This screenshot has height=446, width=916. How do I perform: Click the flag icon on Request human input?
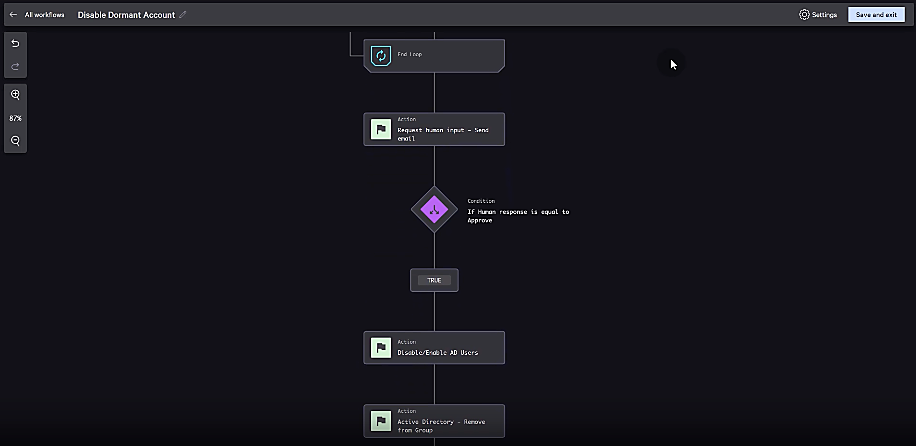click(380, 129)
